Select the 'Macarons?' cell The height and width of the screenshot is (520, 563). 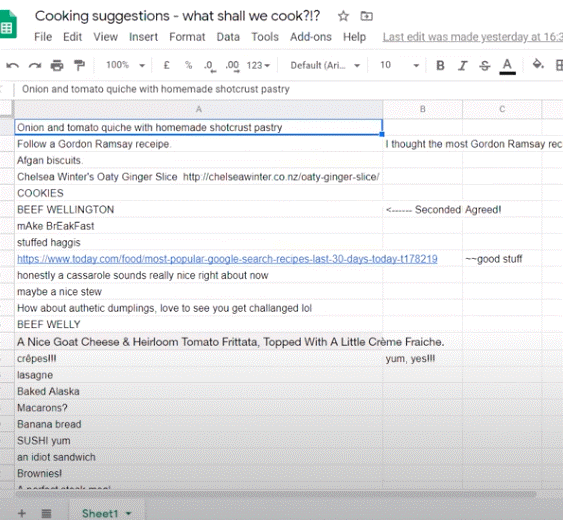(x=199, y=408)
